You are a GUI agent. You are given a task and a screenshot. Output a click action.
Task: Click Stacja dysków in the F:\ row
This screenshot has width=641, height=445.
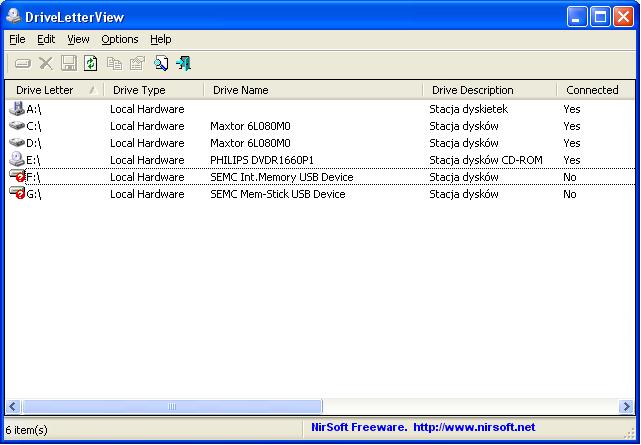[x=464, y=177]
